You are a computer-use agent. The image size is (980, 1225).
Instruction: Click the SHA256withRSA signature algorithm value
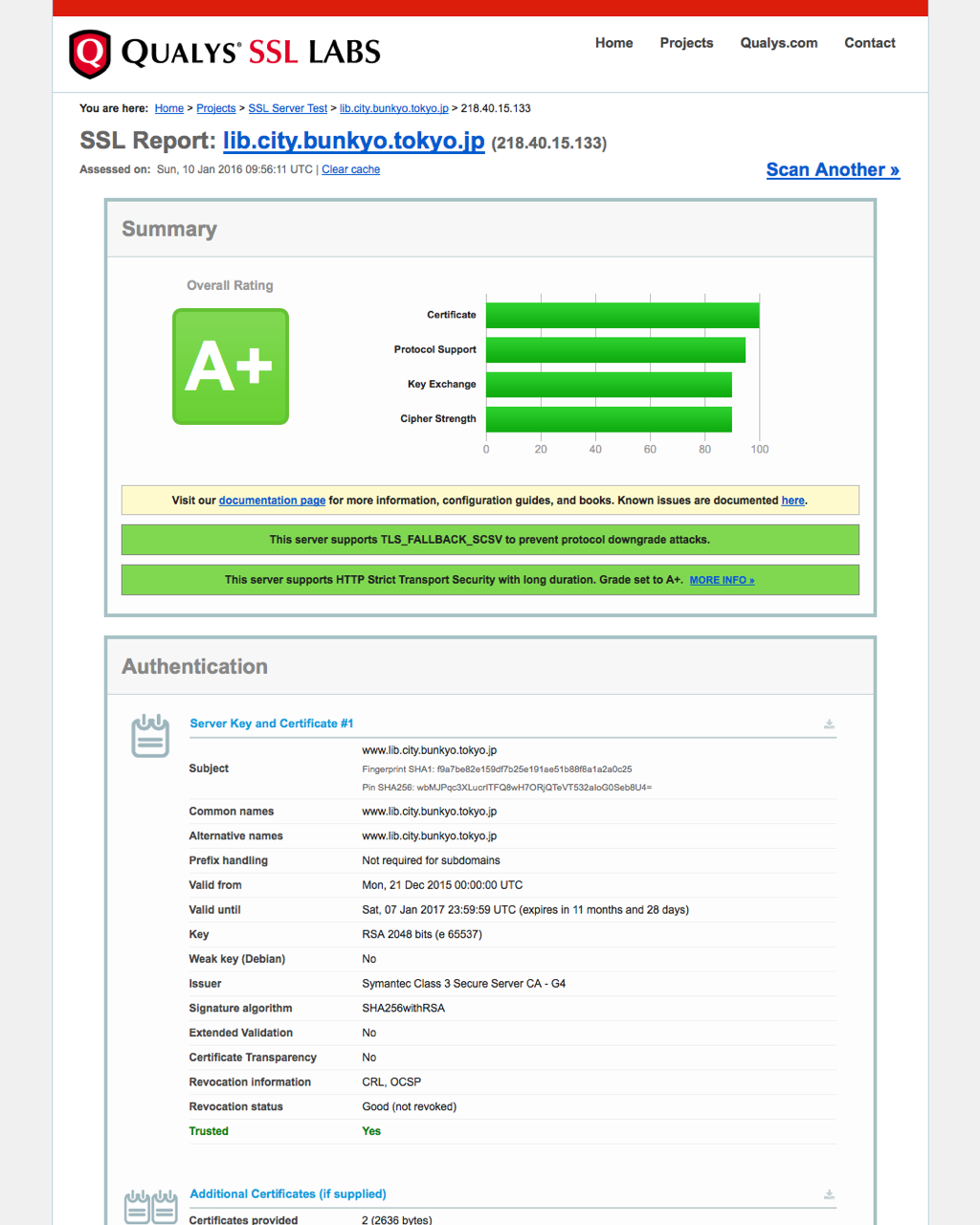pos(404,1009)
